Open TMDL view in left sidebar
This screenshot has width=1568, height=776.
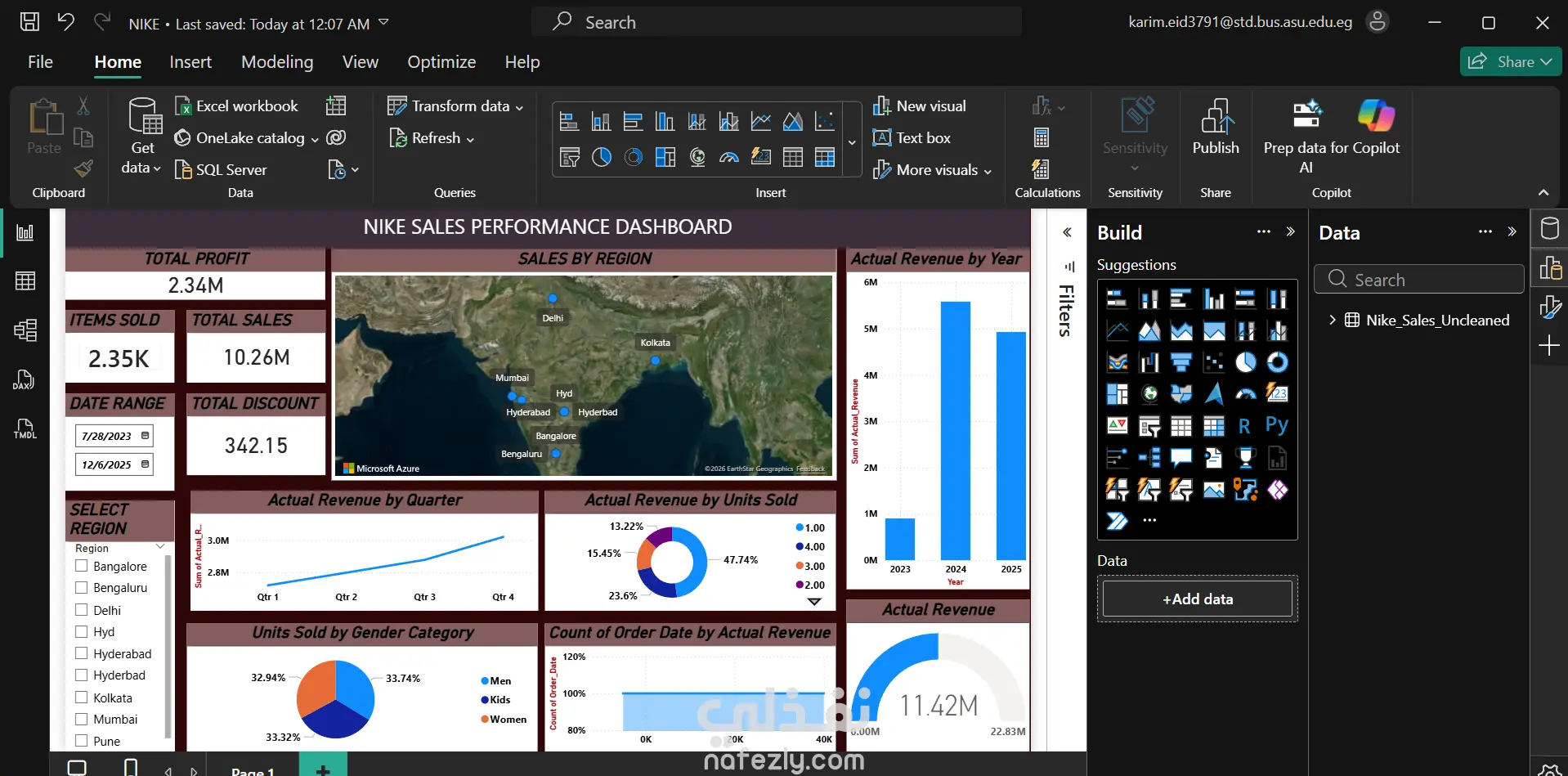[x=25, y=428]
